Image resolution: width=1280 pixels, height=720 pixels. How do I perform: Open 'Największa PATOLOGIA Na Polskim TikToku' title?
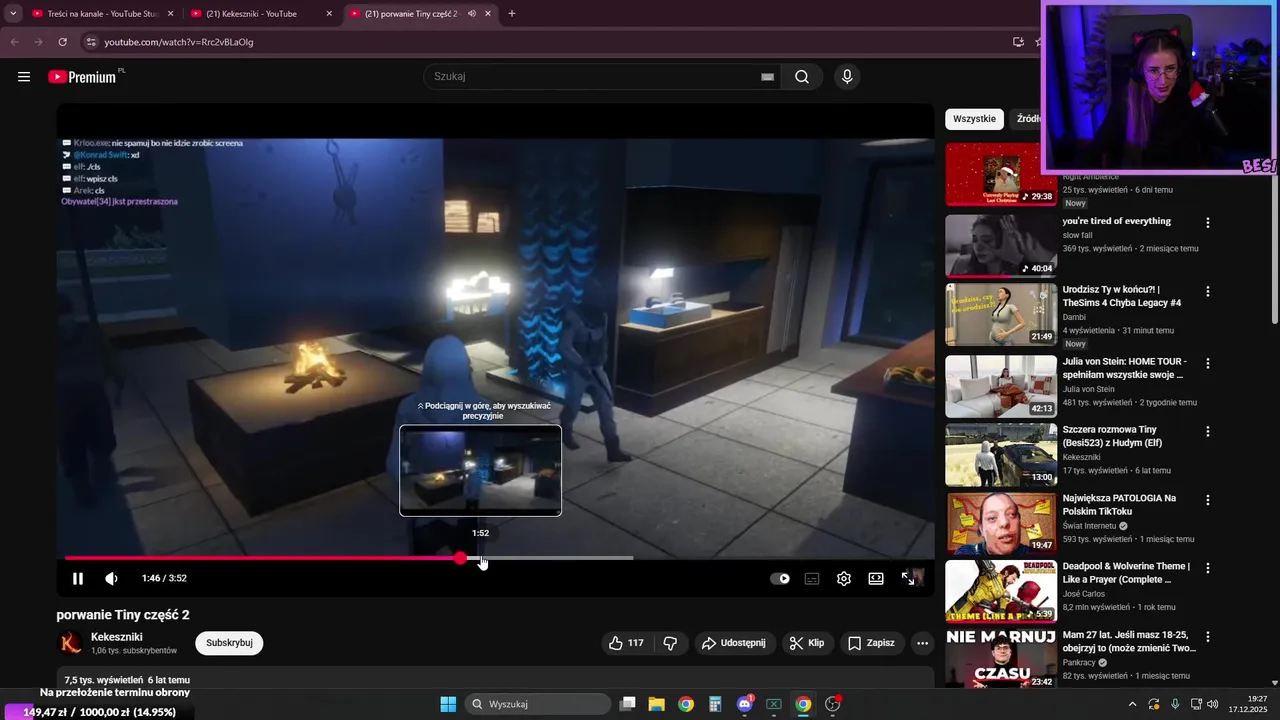pos(1119,504)
